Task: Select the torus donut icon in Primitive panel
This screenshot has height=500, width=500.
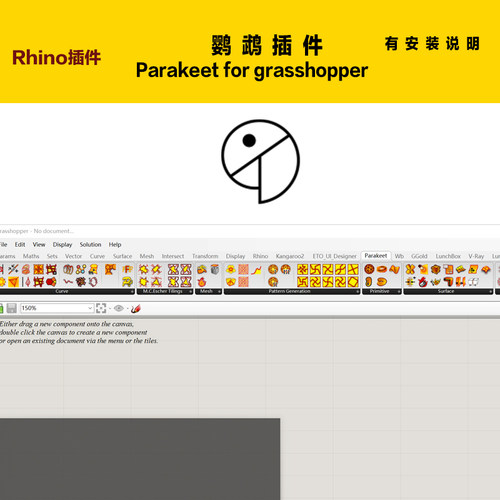Action: coord(382,269)
